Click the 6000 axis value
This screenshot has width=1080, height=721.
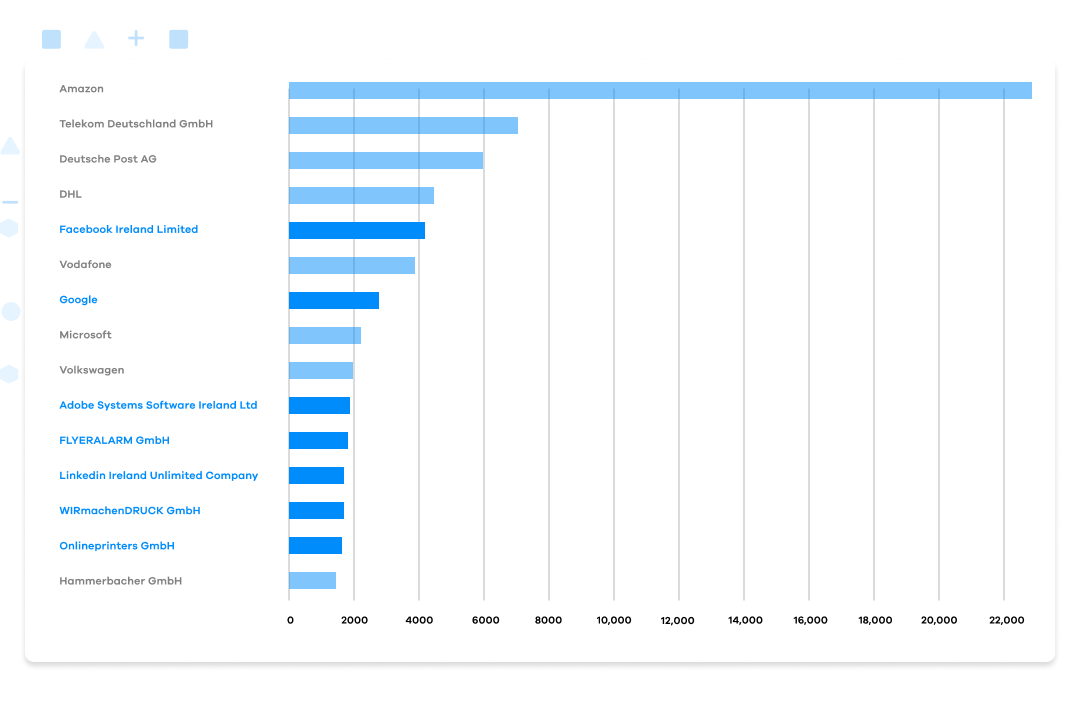[x=485, y=620]
